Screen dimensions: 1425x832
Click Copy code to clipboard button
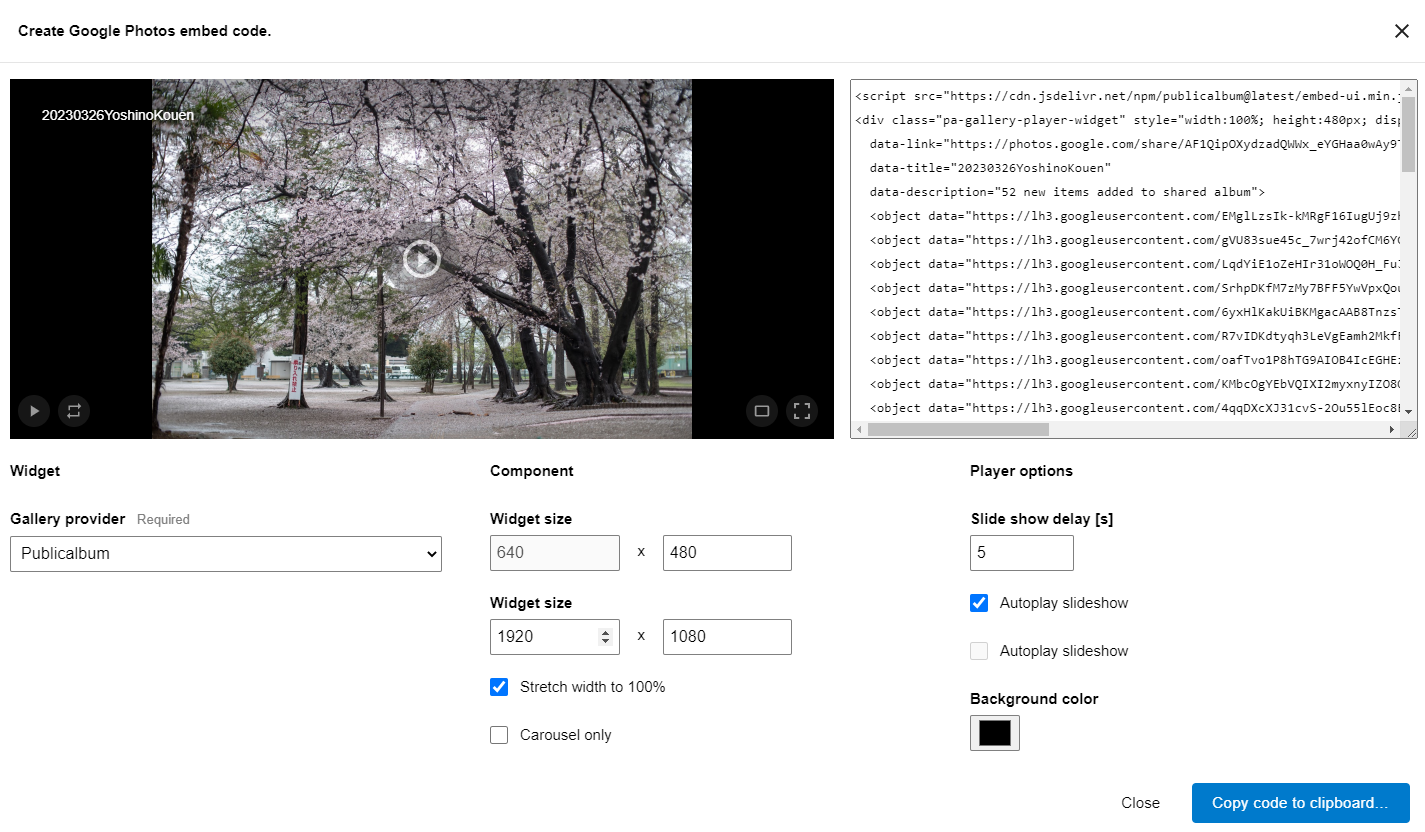tap(1300, 803)
